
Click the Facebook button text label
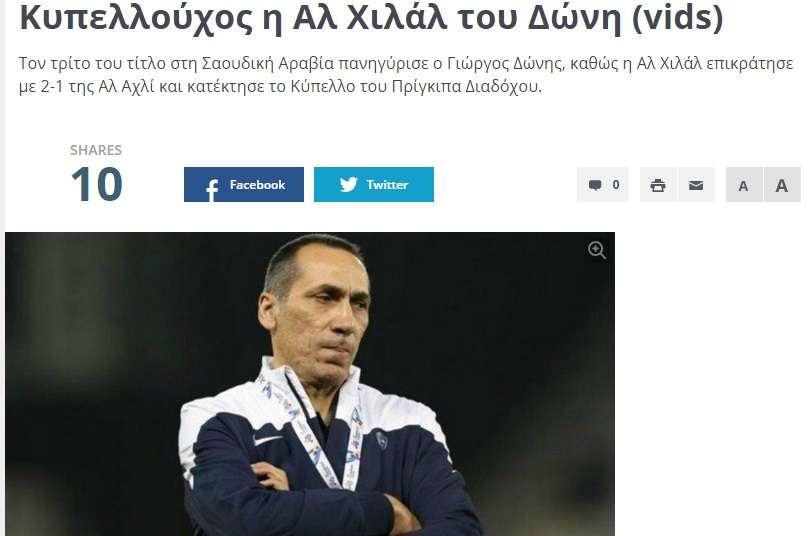coord(257,184)
